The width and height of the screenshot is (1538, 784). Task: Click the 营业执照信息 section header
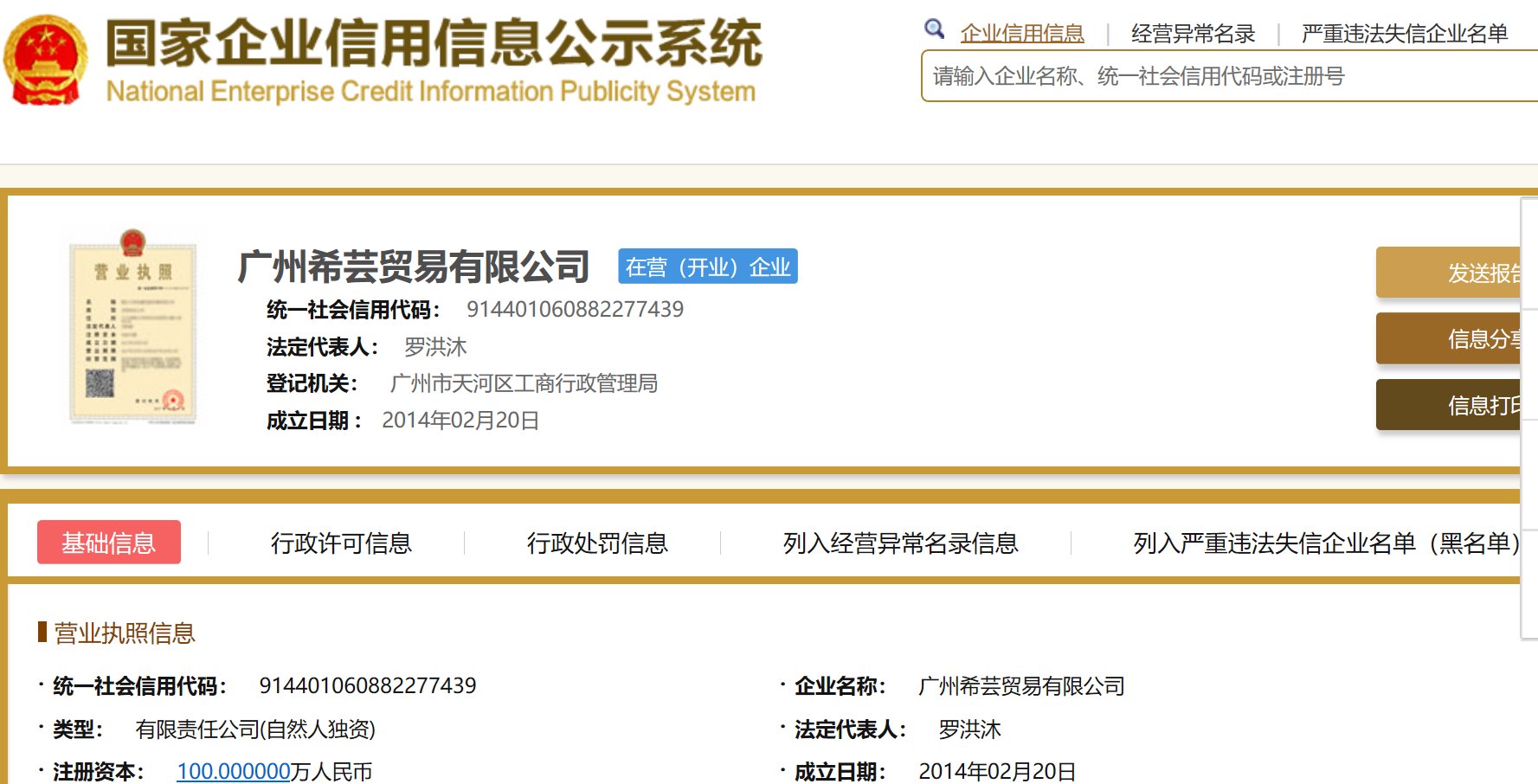(x=124, y=633)
